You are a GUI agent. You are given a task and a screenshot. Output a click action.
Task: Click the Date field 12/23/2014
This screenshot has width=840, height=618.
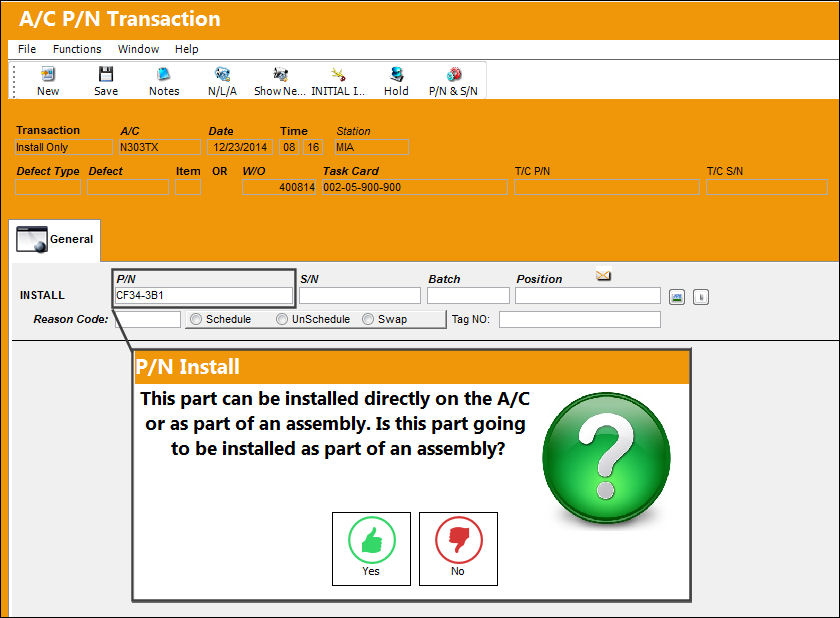[240, 147]
